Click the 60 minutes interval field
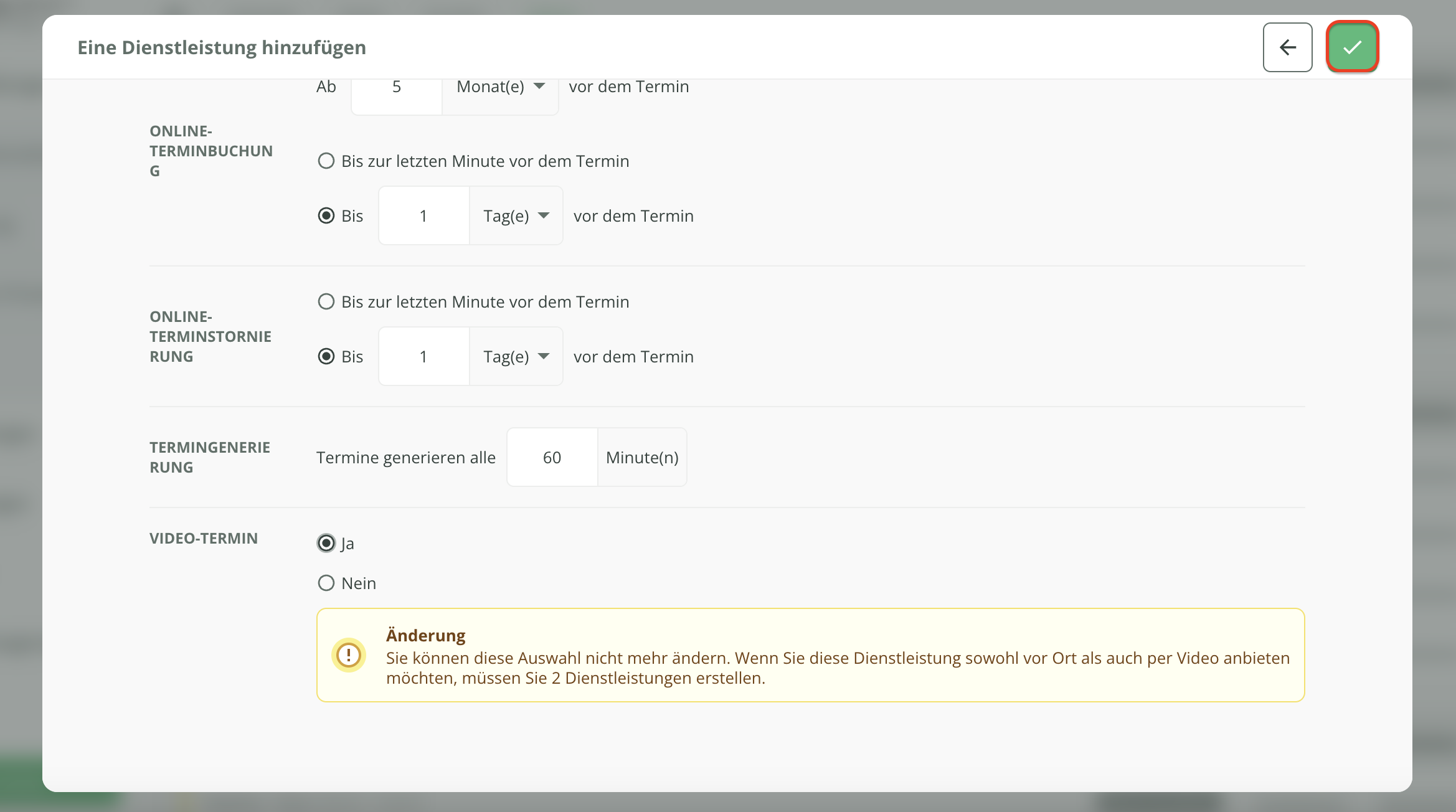The height and width of the screenshot is (812, 1456). (552, 458)
